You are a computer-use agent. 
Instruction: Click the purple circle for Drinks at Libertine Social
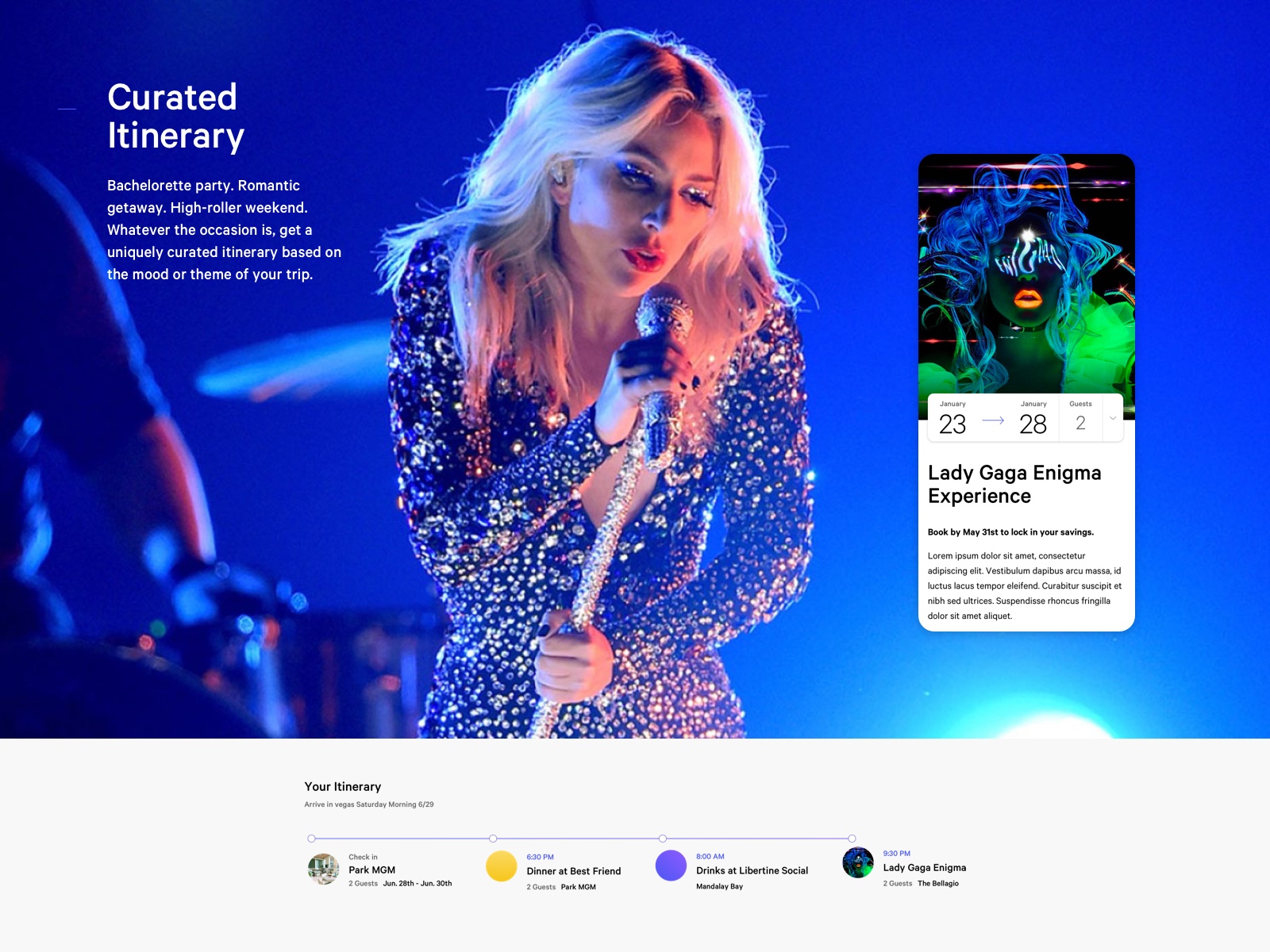click(671, 866)
